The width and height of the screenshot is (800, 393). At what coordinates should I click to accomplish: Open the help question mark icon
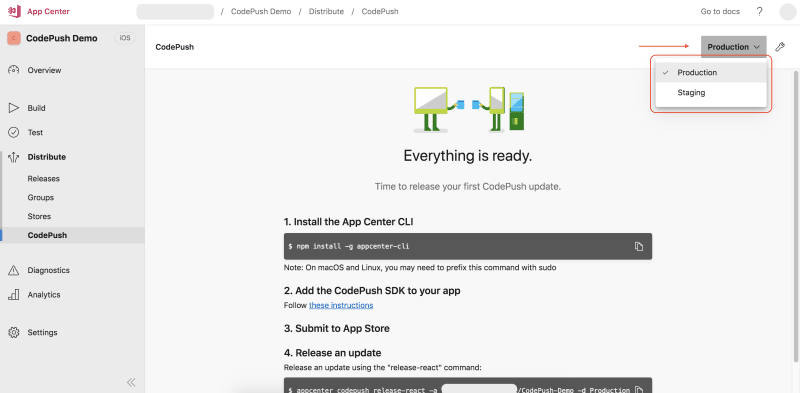click(760, 11)
